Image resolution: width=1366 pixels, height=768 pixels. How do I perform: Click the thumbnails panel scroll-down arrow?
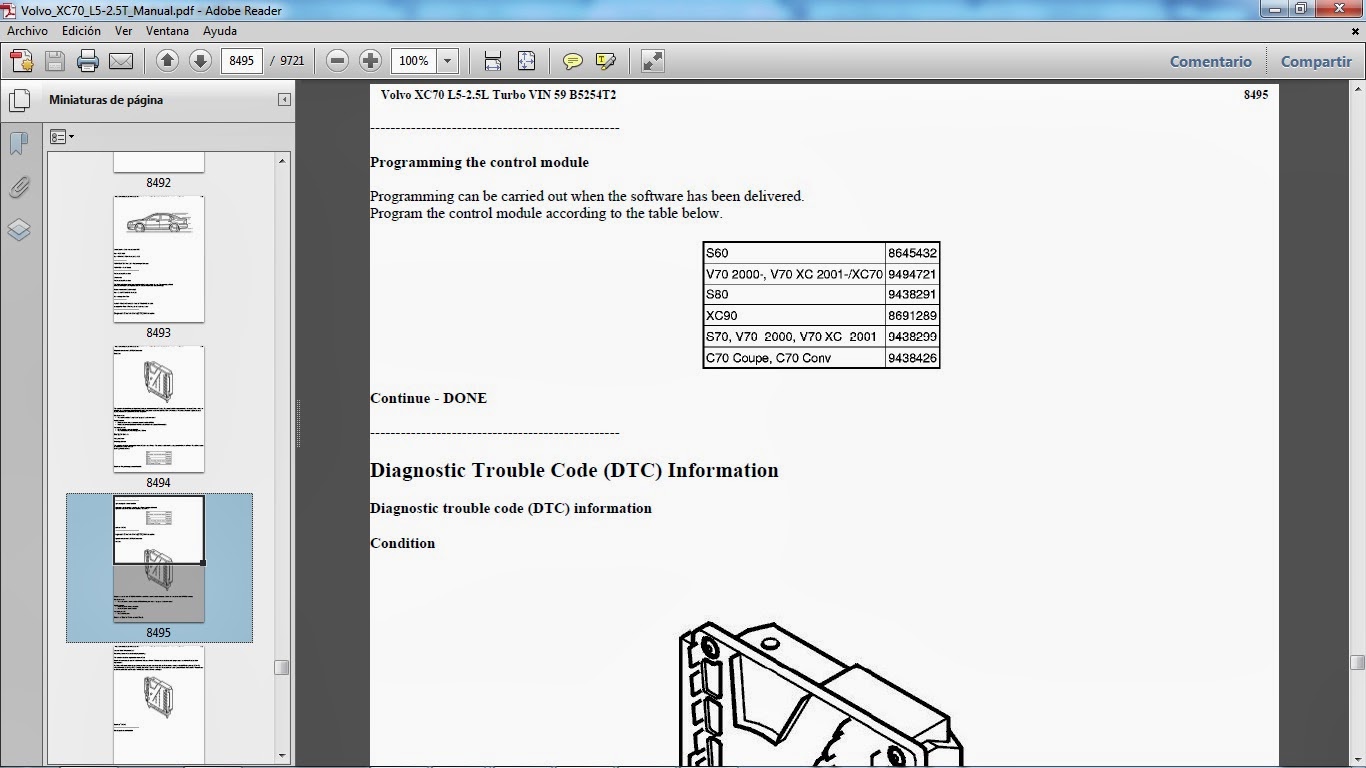point(282,756)
